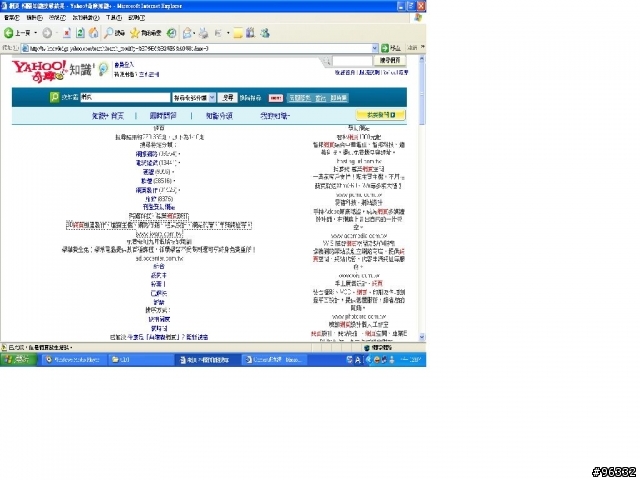This screenshot has height=480, width=640.
Task: Open the 編輯(E) menu
Action: 34,18
